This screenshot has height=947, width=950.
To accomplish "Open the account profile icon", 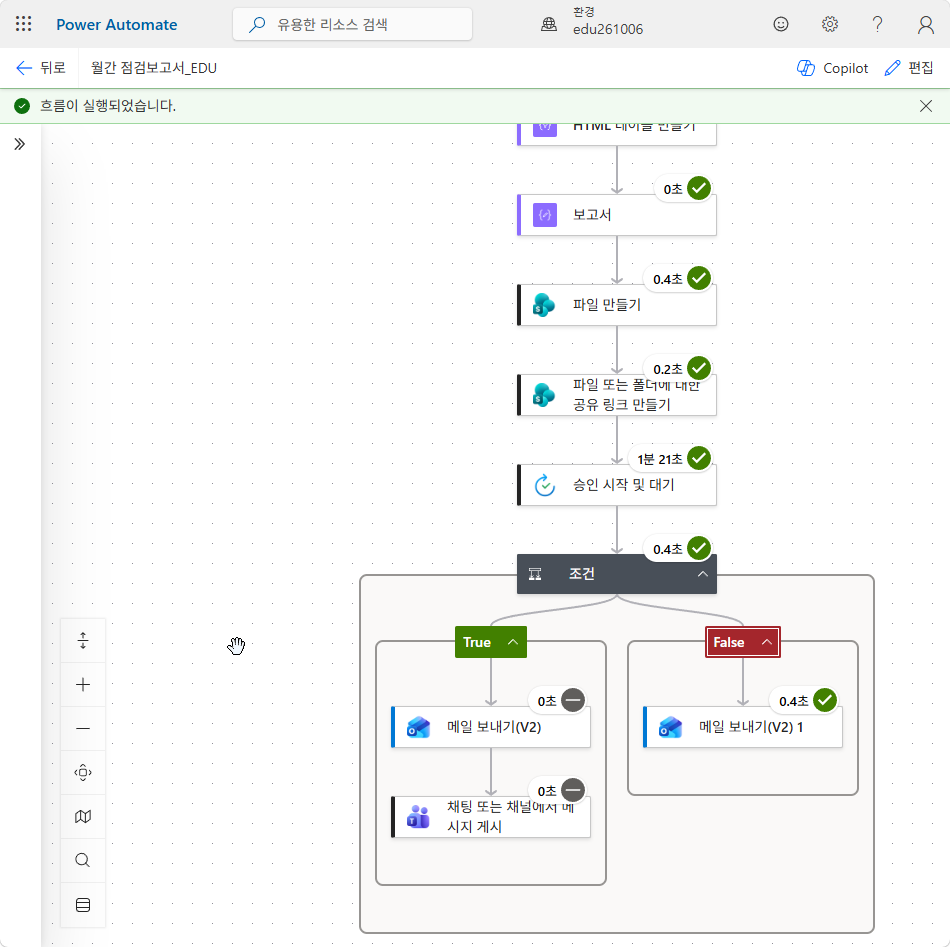I will pyautogui.click(x=926, y=24).
